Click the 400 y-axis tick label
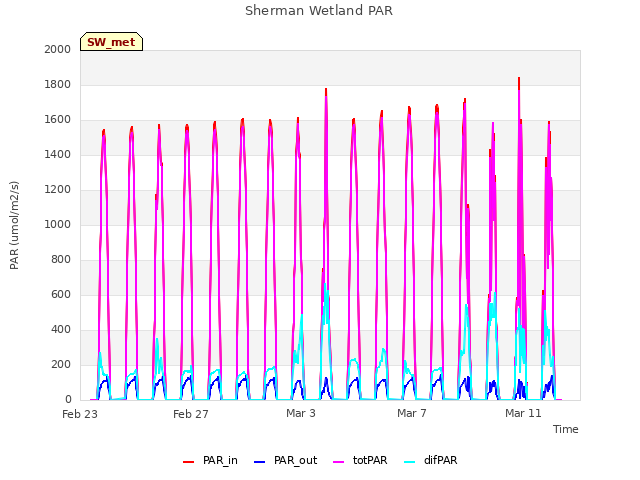The image size is (640, 480). (x=61, y=329)
